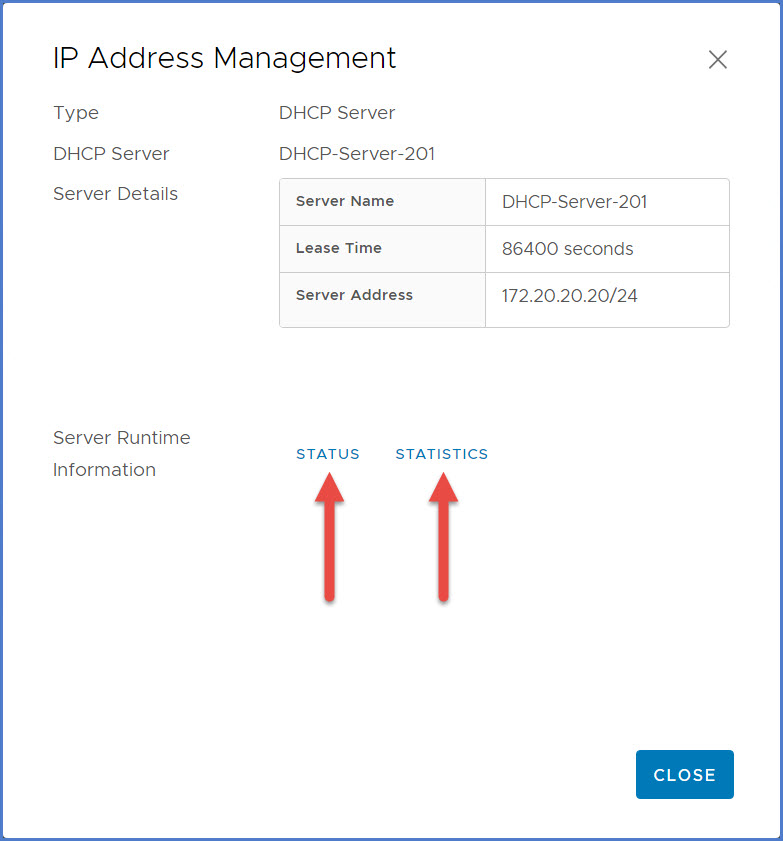Open the STATISTICS view
Viewport: 783px width, 841px height.
point(441,454)
